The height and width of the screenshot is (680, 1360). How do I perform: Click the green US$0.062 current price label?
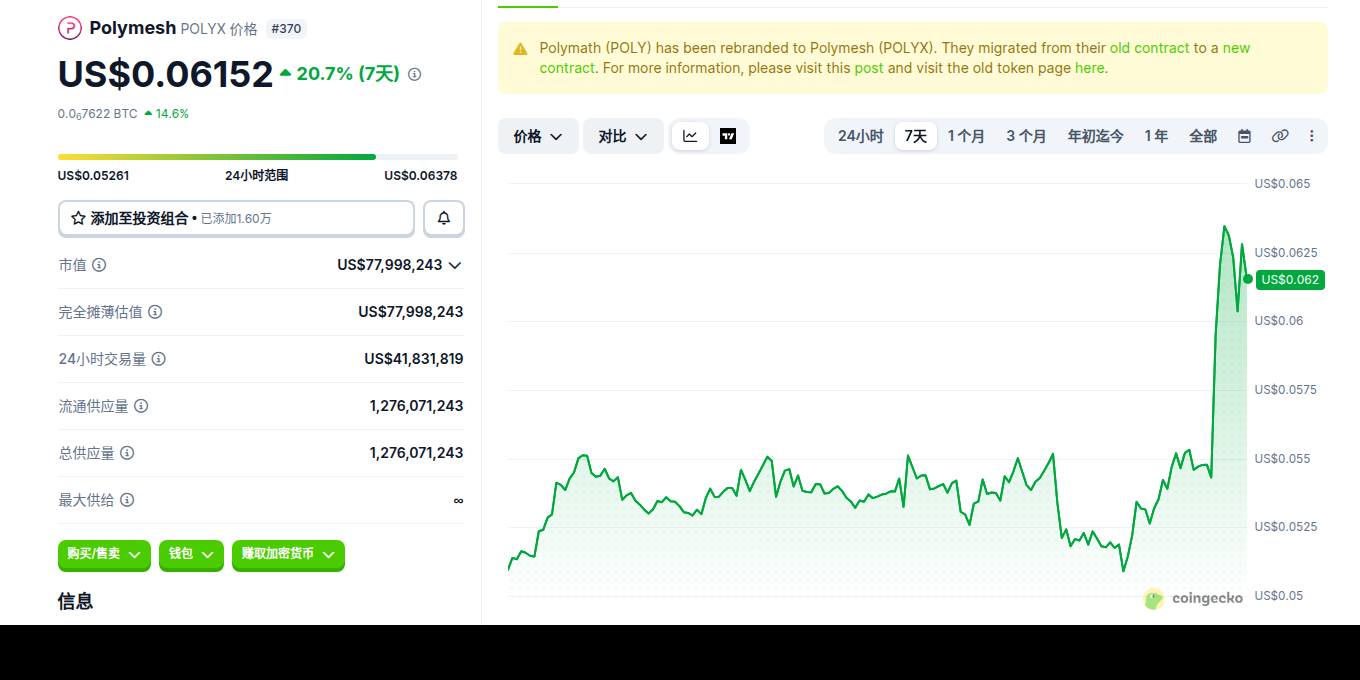[1290, 280]
